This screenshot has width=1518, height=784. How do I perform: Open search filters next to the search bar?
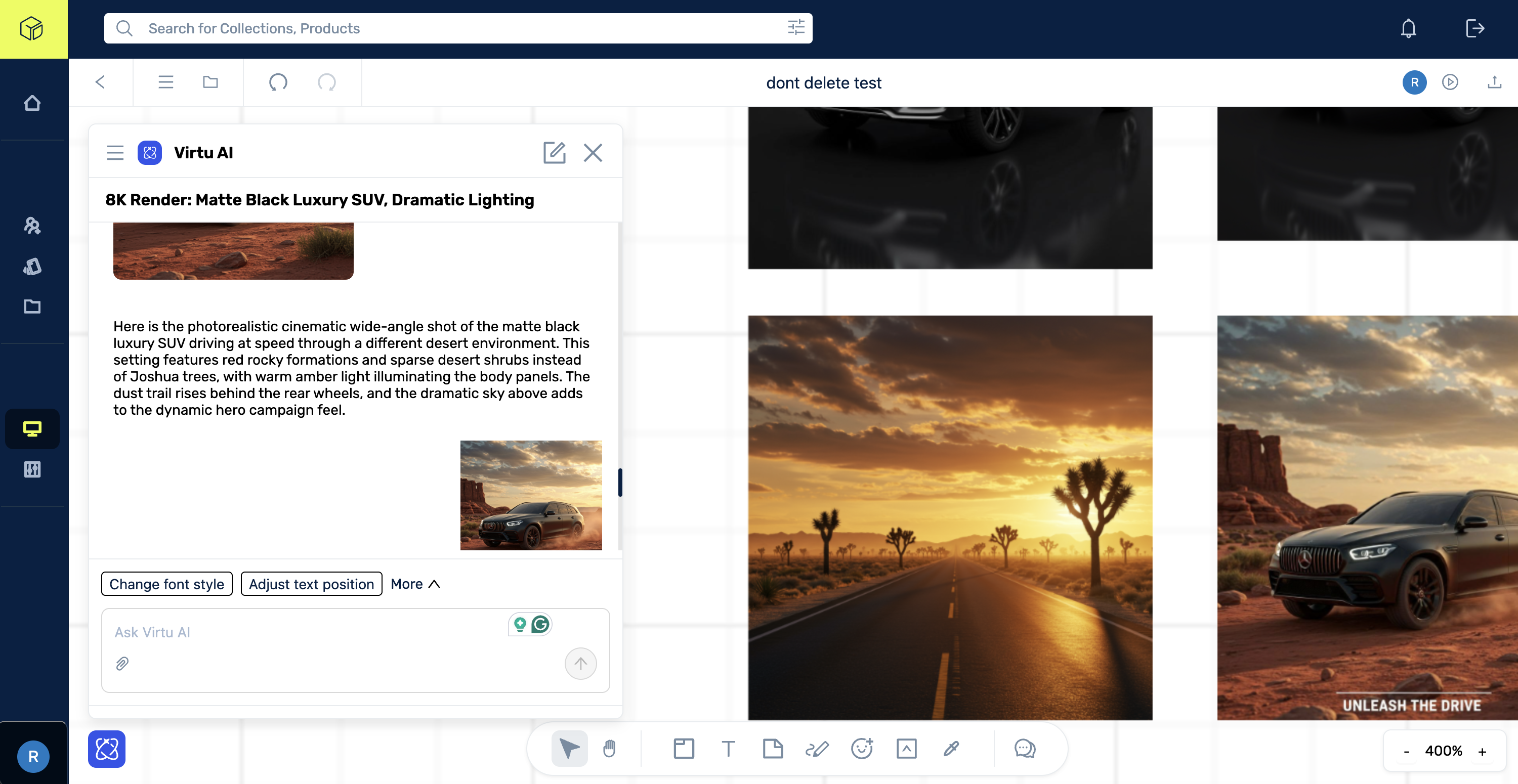point(797,27)
